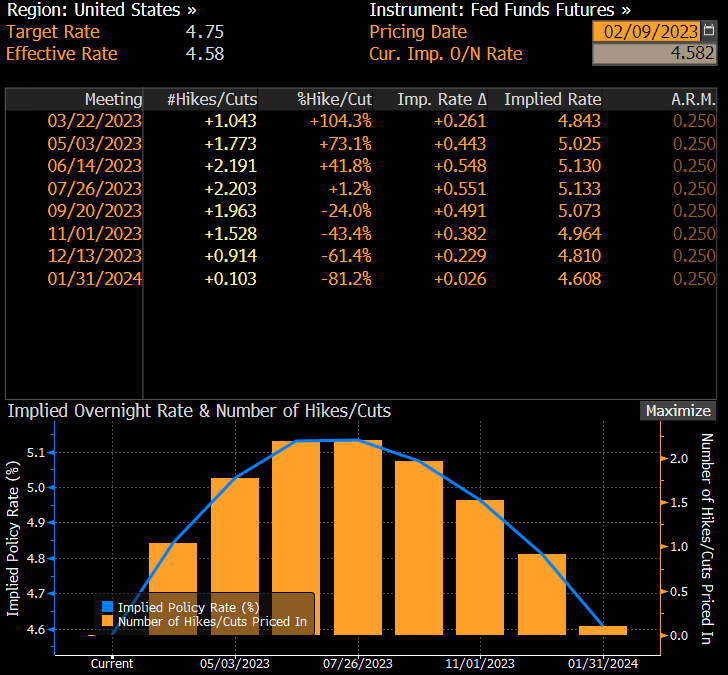This screenshot has width=728, height=675.
Task: Sort by the Meeting column header
Action: [113, 99]
